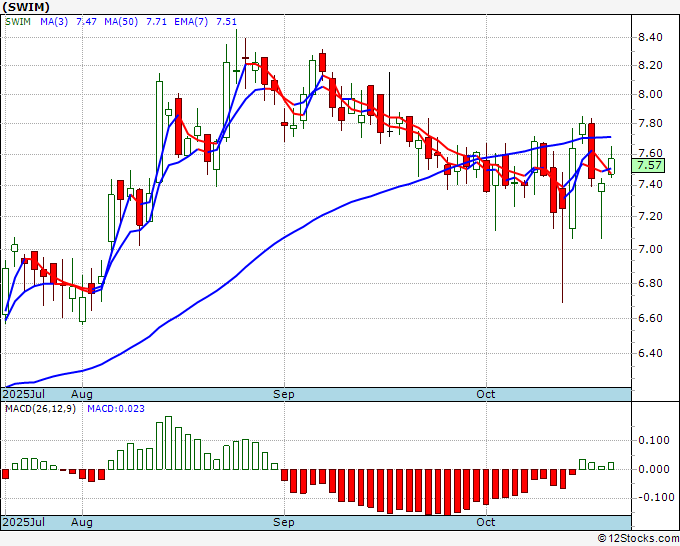Click the 7.00 price axis label

[x=650, y=249]
